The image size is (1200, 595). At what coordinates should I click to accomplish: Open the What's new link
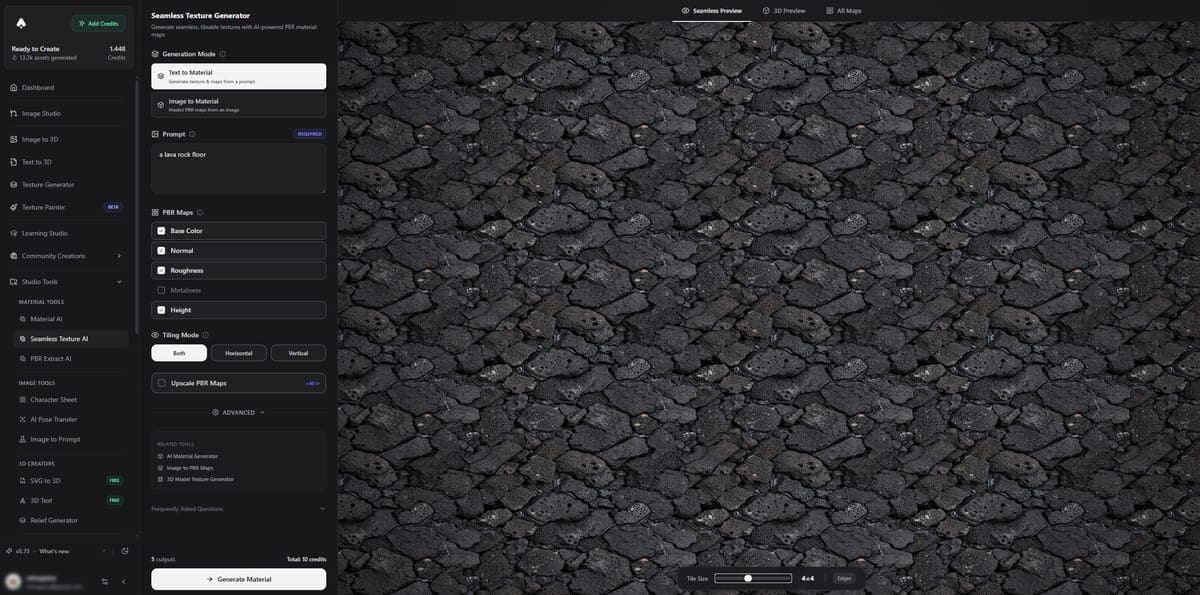[x=54, y=551]
